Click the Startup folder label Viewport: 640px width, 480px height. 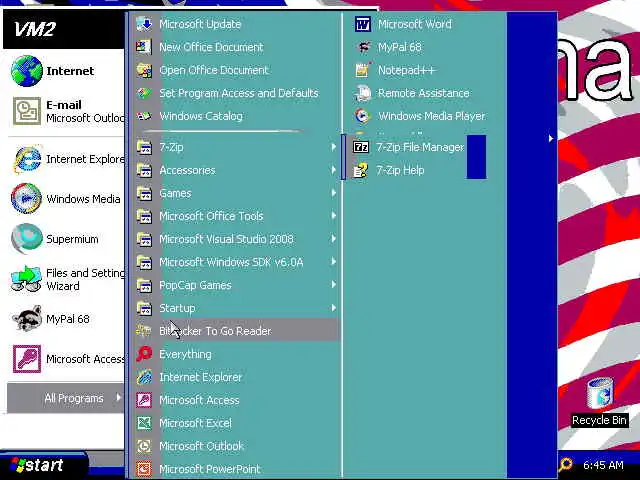(177, 308)
